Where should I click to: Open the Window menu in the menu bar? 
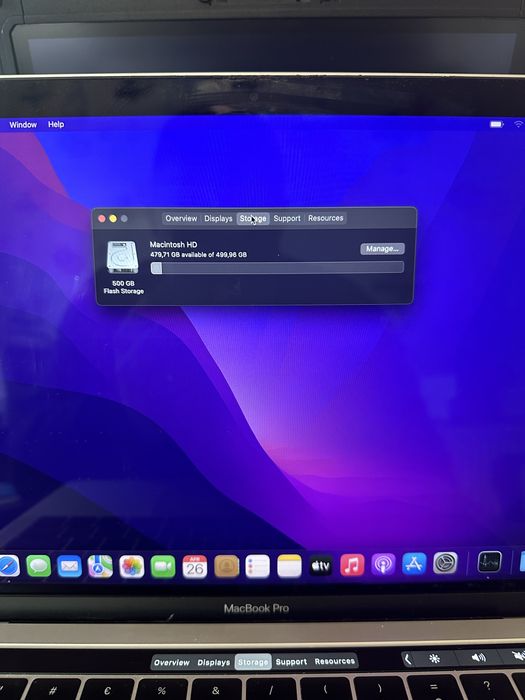[23, 125]
